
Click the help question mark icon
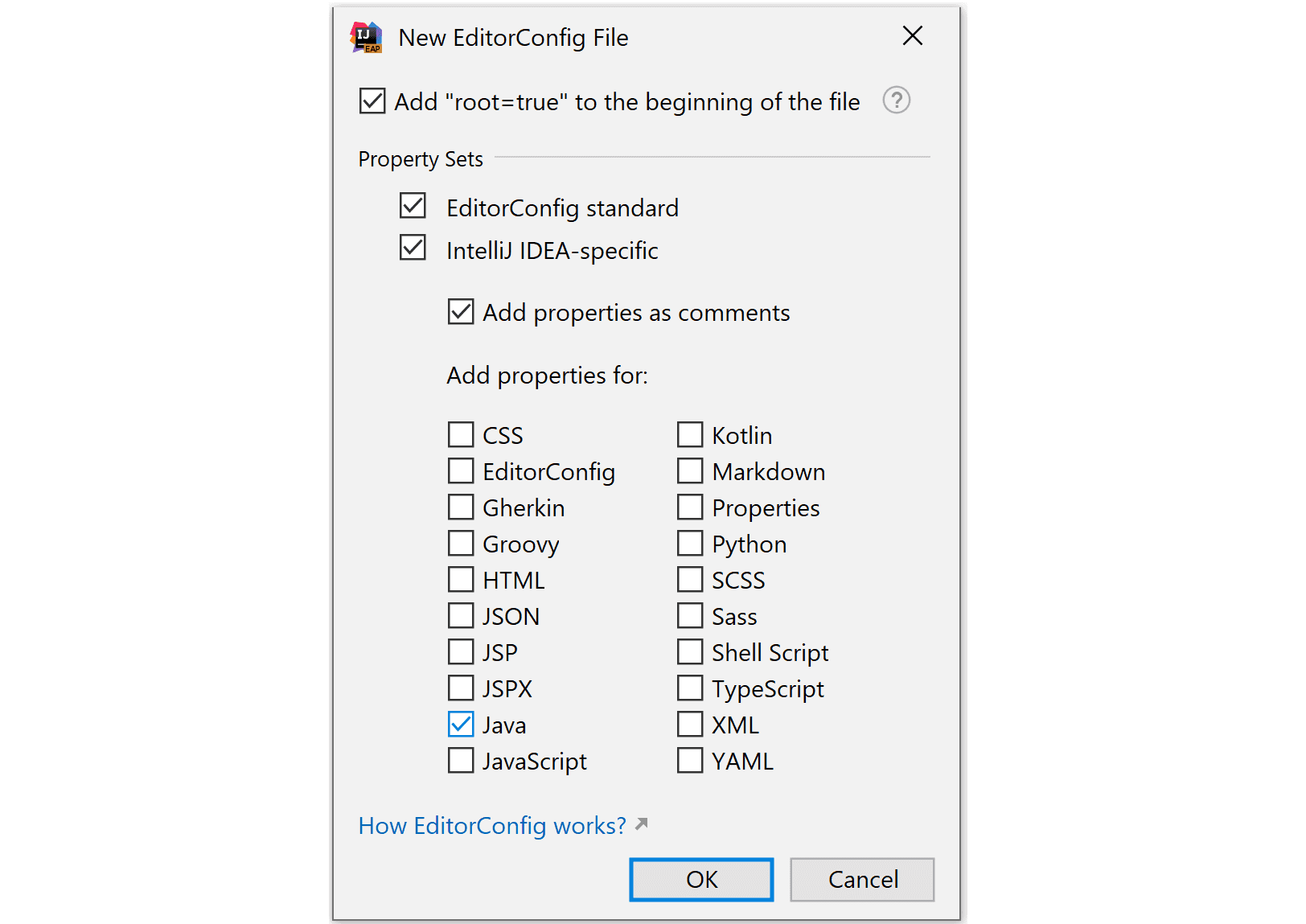coord(896,101)
